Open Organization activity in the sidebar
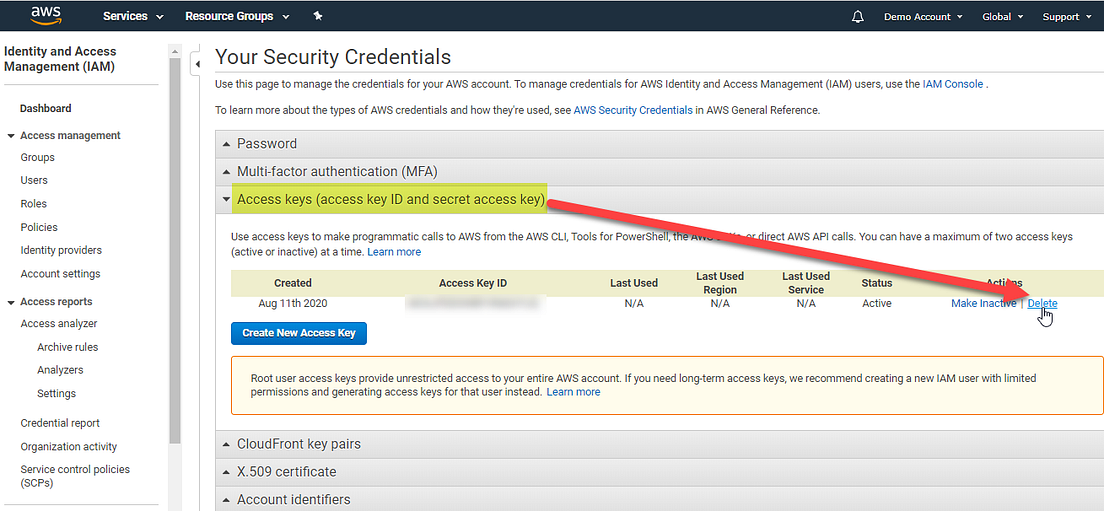 click(x=68, y=447)
